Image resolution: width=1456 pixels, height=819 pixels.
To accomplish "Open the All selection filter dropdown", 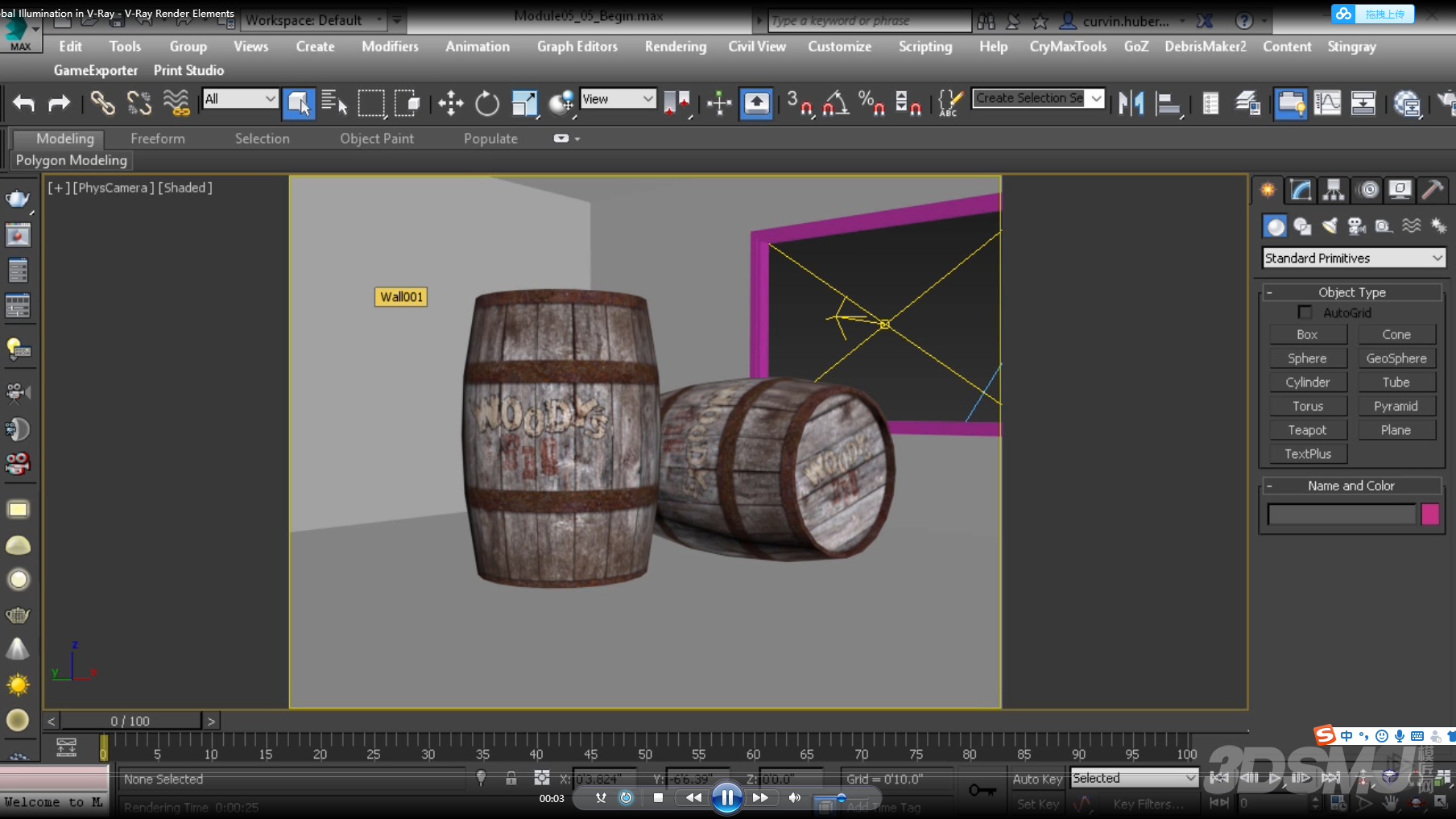I will (x=240, y=99).
